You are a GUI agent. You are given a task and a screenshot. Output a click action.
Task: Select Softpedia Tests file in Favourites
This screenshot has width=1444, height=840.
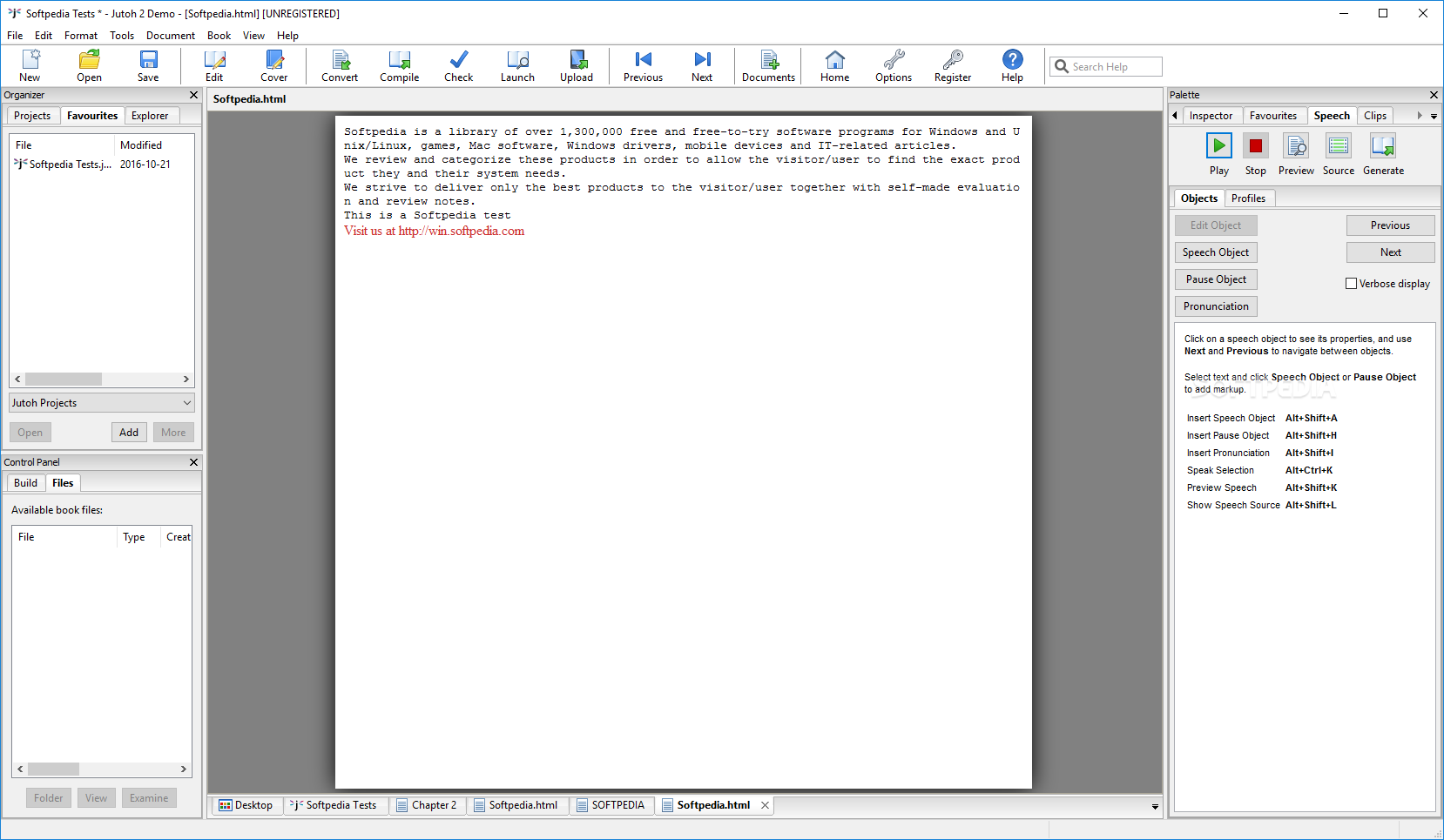click(101, 165)
